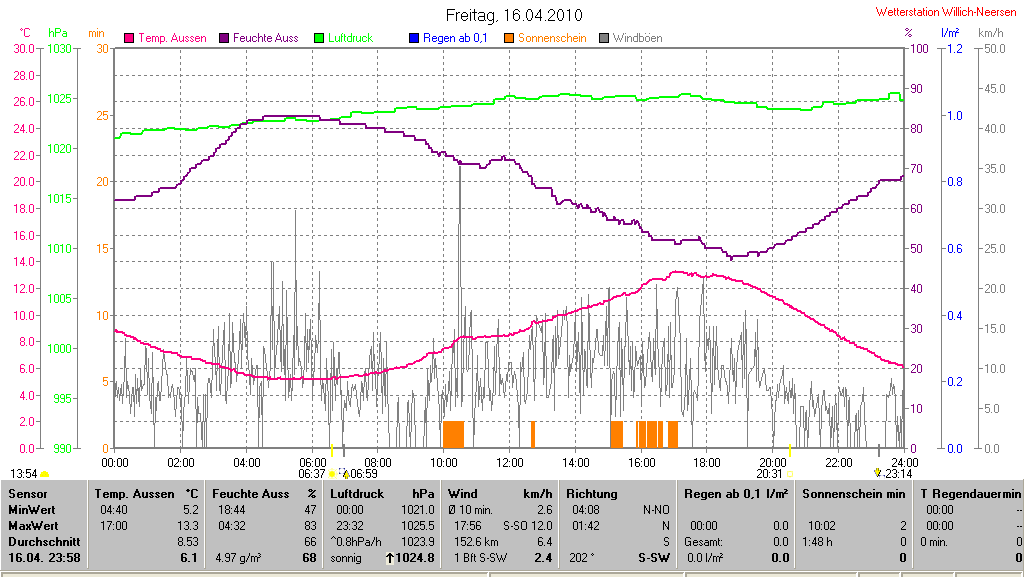Click the average temperature value 8.53
The image size is (1024, 577).
188,542
